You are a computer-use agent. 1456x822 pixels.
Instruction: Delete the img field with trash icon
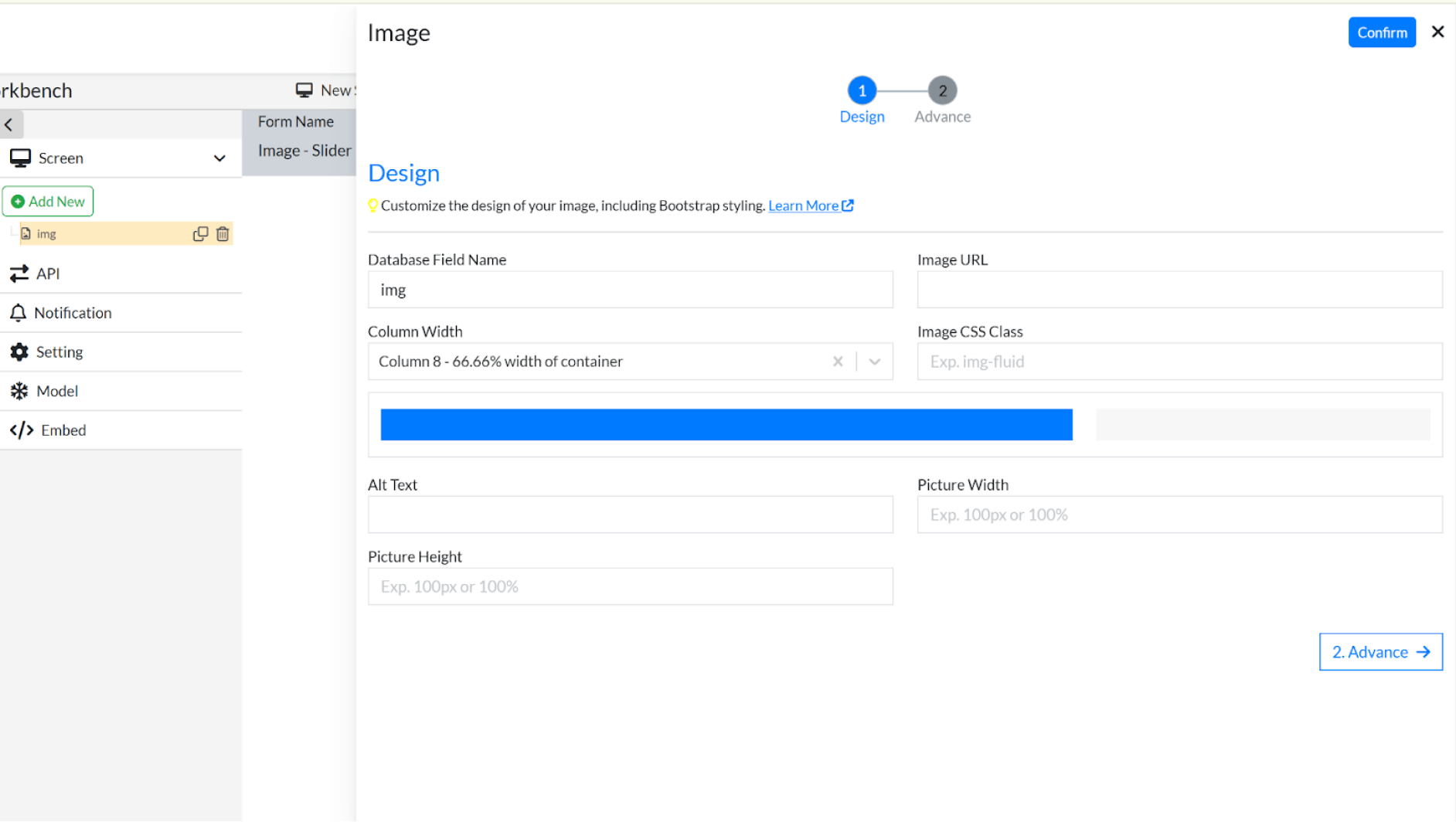click(x=223, y=233)
